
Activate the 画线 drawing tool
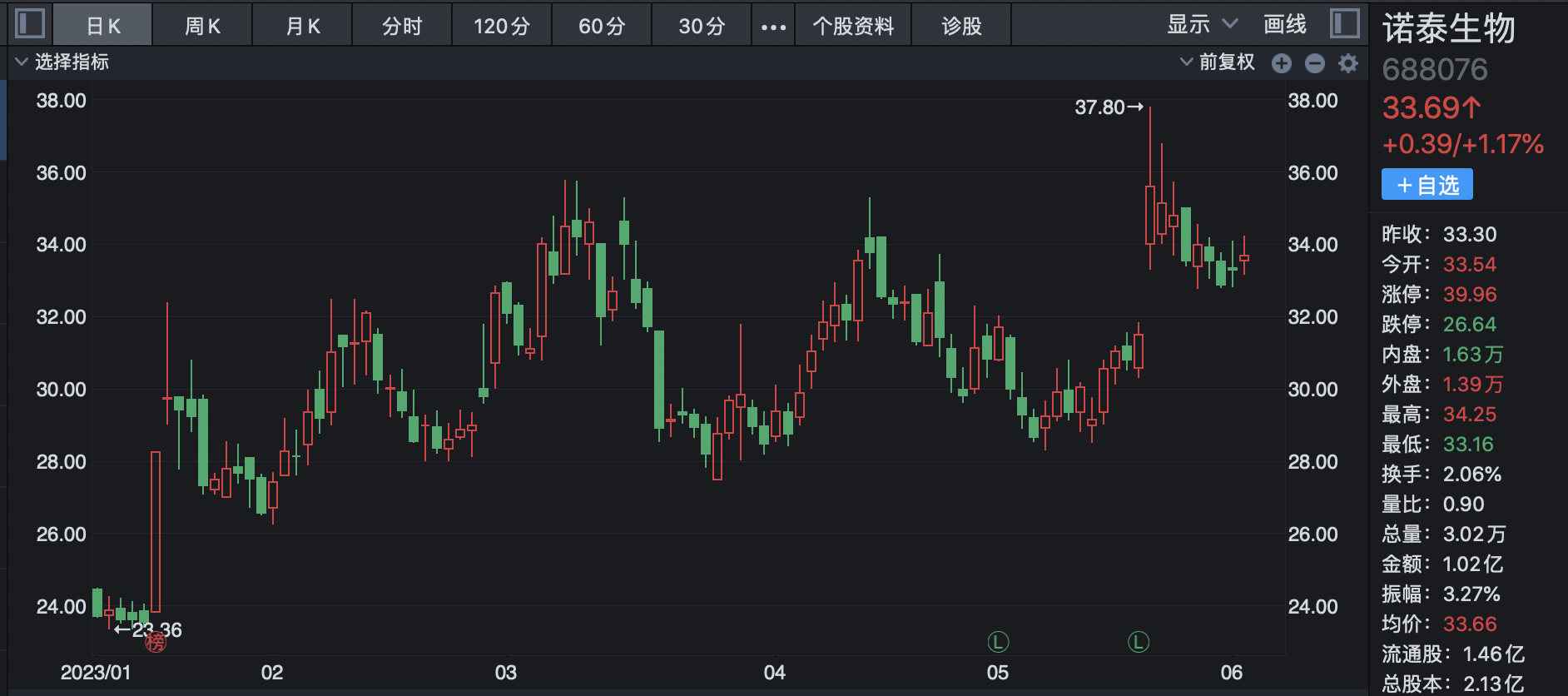(1284, 25)
